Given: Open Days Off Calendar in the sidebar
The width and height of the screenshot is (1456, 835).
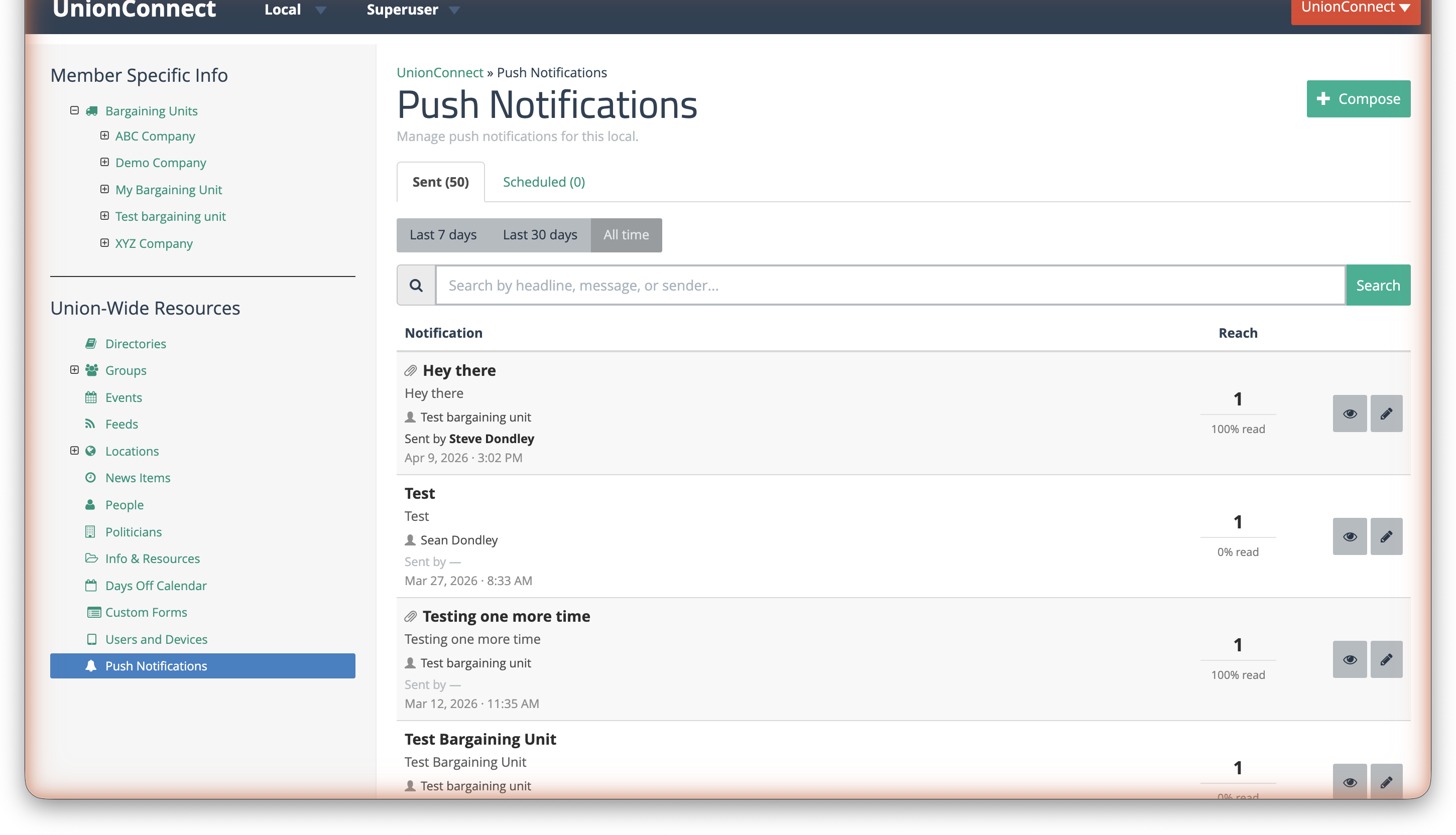Looking at the screenshot, I should 156,586.
